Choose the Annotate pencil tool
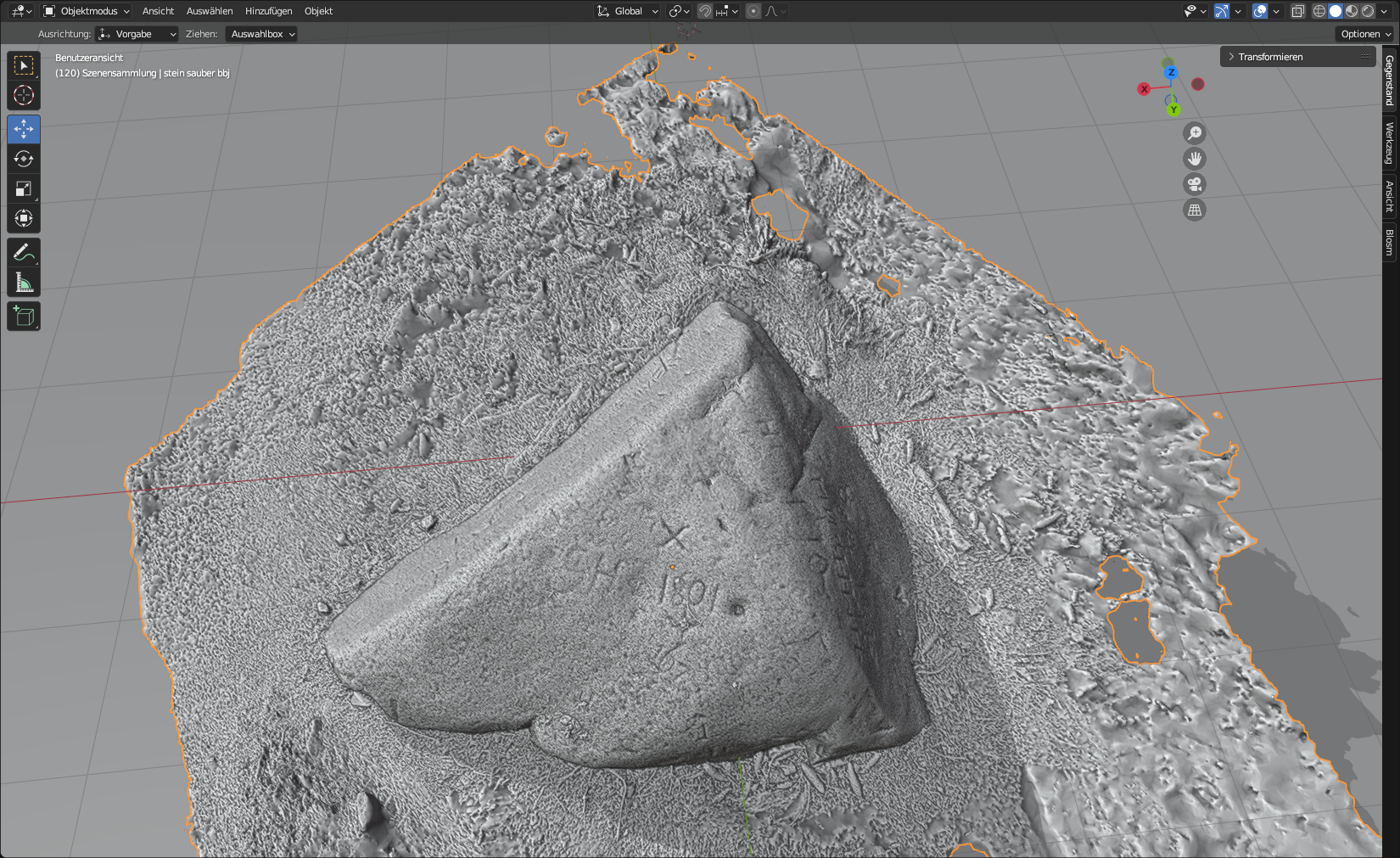This screenshot has width=1400, height=858. (x=24, y=252)
